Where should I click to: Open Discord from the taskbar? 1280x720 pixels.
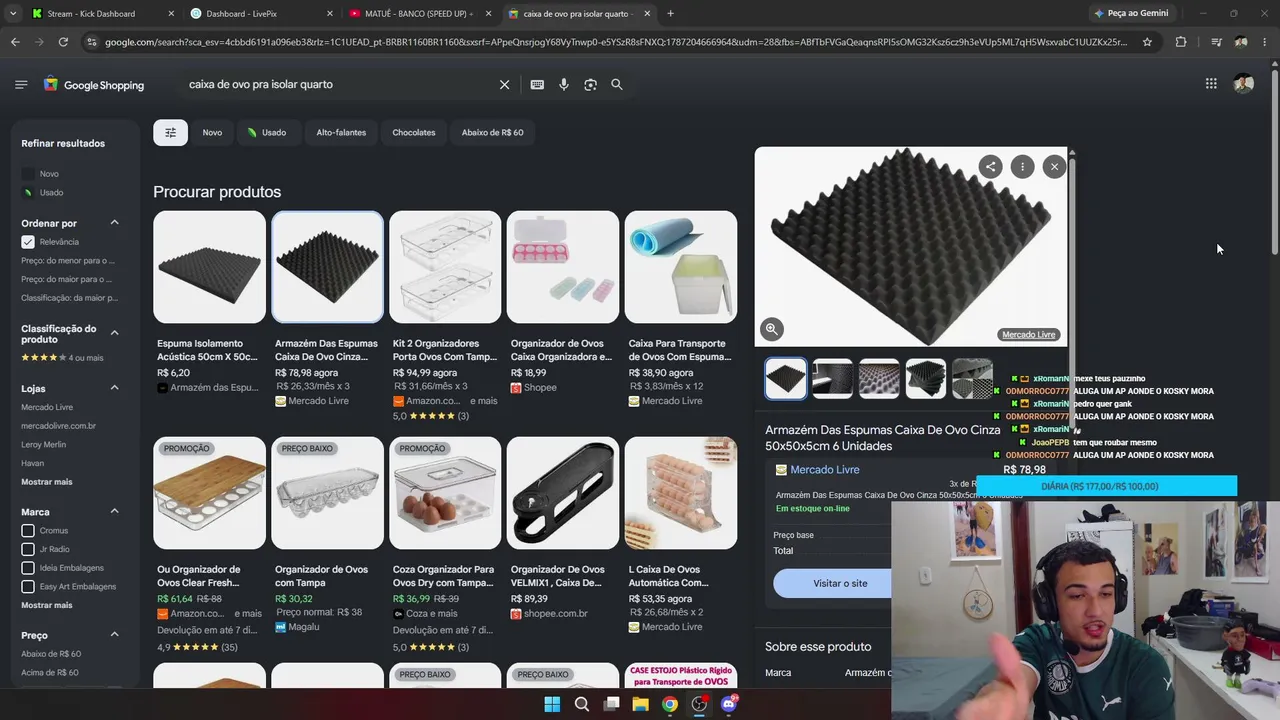pos(729,704)
